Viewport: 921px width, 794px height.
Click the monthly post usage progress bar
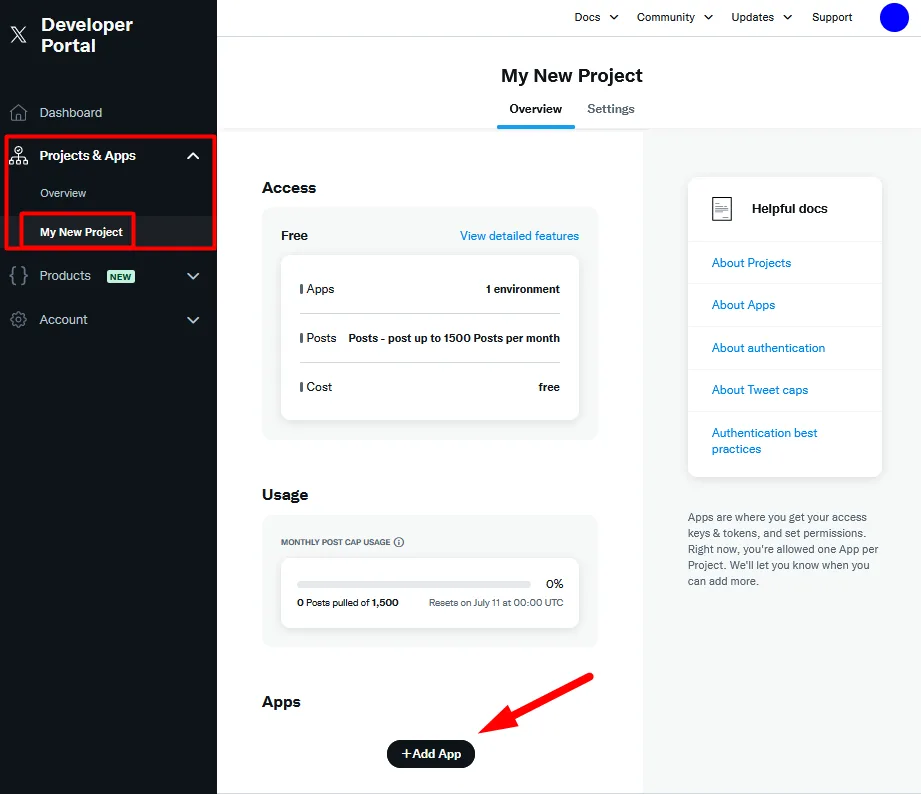(414, 584)
